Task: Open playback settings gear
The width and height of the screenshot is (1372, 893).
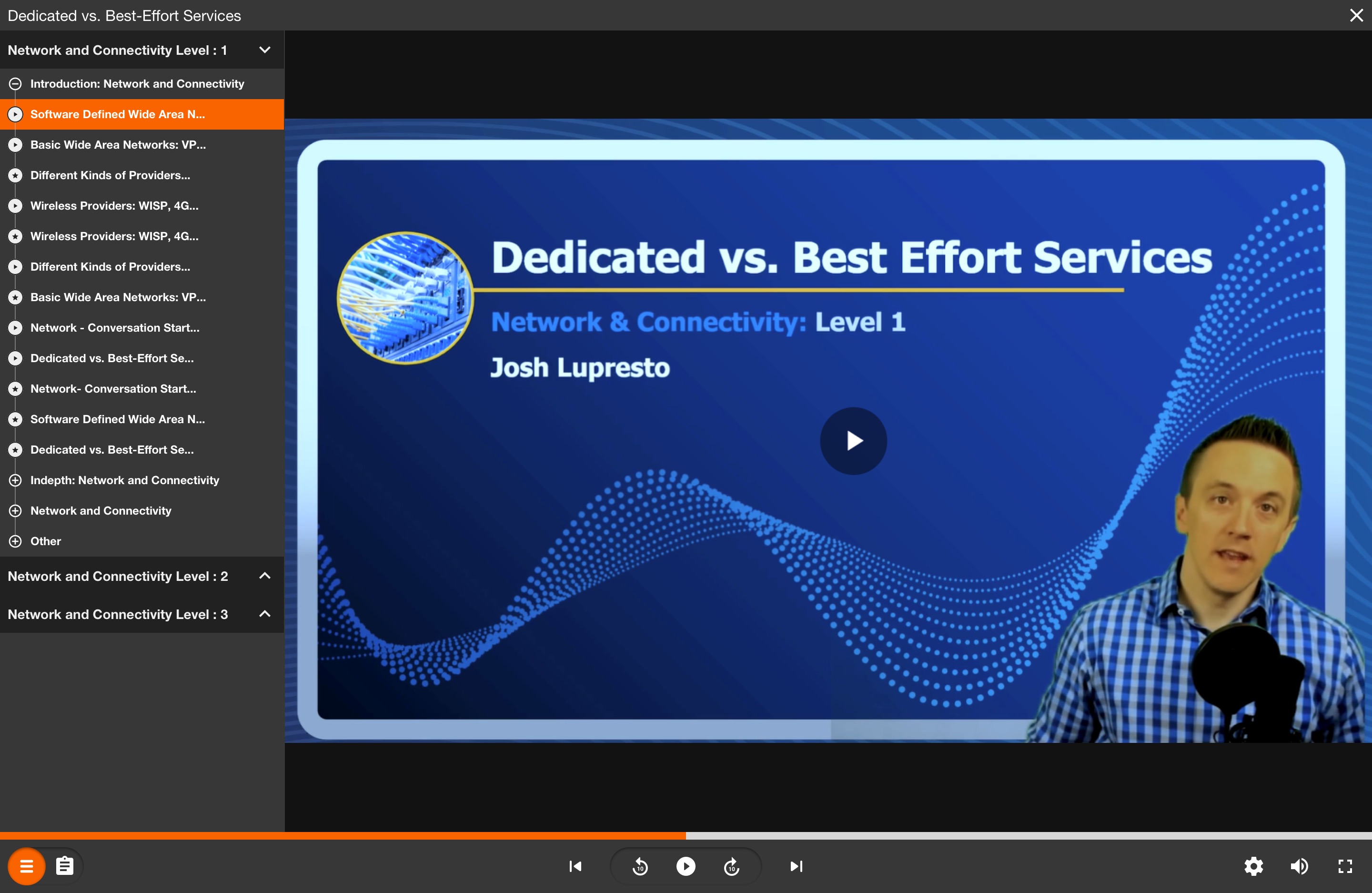Action: 1253,866
